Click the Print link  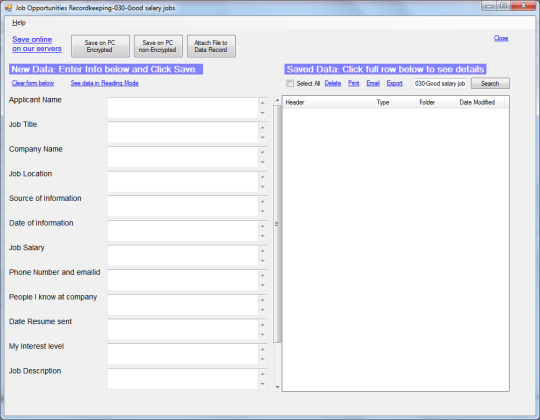(x=354, y=83)
